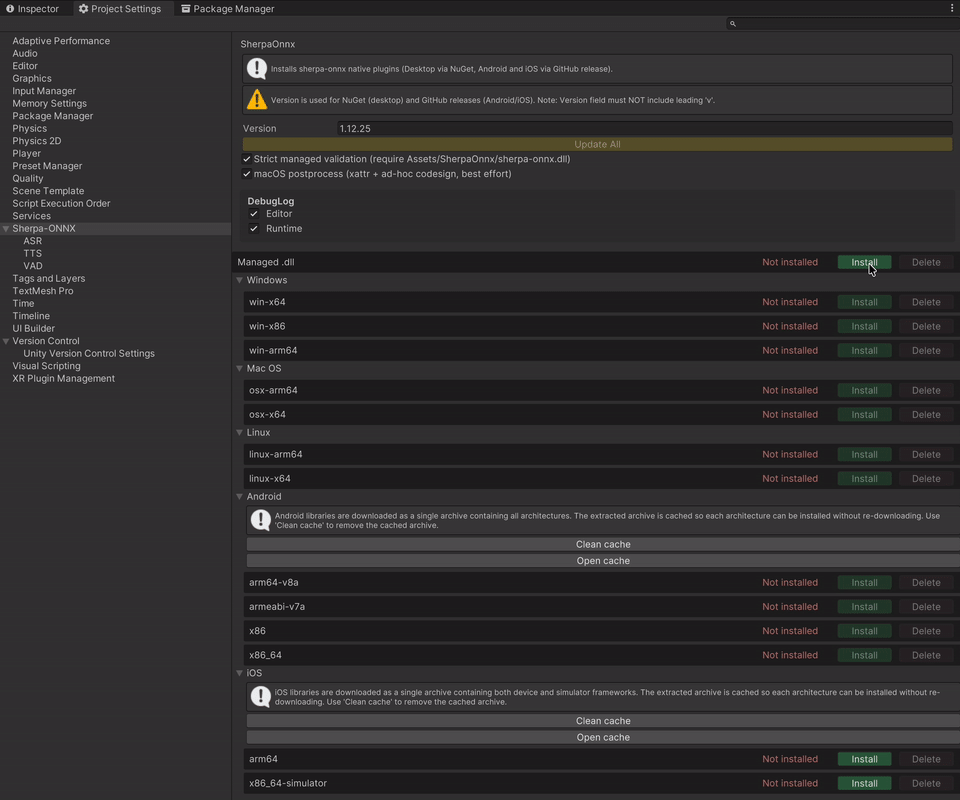Open VAD settings under Sherpa-ONNX

tap(33, 266)
